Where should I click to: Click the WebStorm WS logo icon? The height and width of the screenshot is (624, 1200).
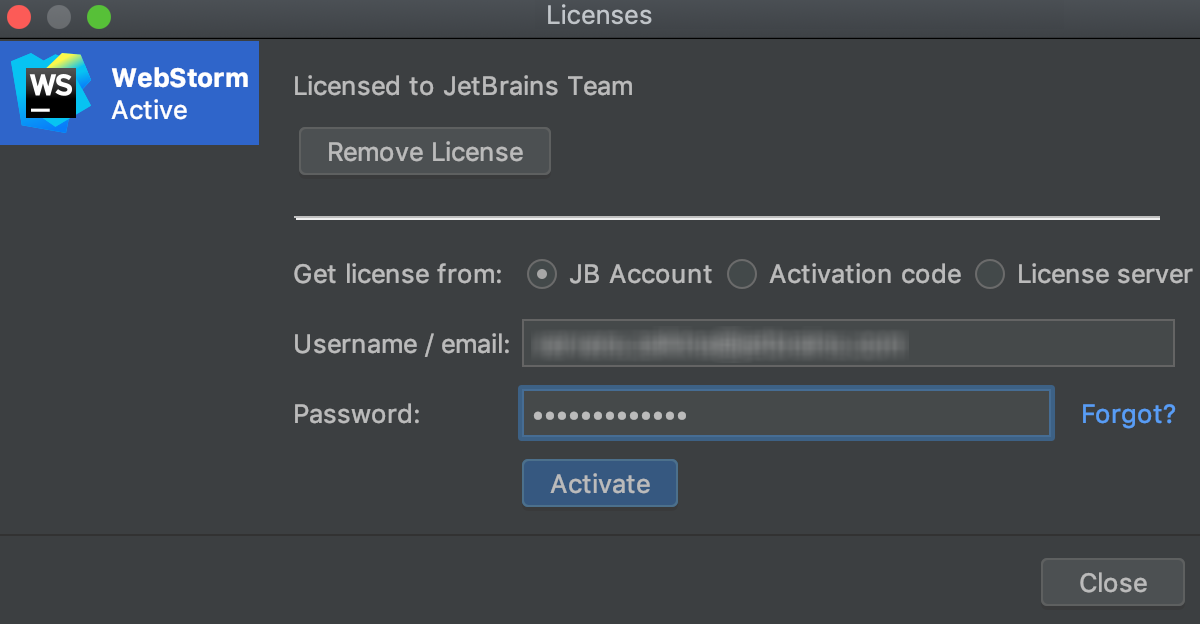pos(51,93)
